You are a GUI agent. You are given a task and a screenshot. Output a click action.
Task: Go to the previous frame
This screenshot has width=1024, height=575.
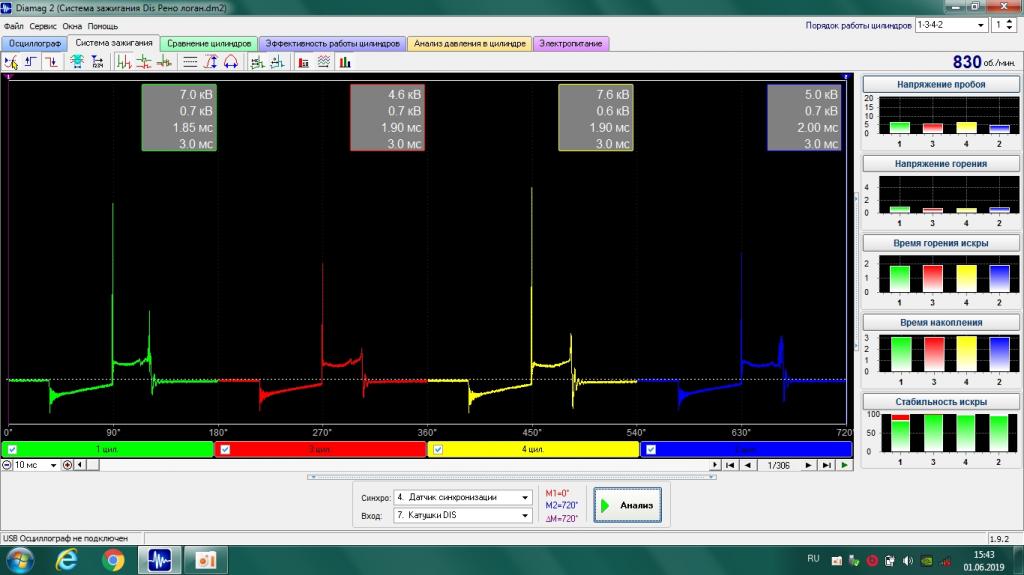[748, 465]
